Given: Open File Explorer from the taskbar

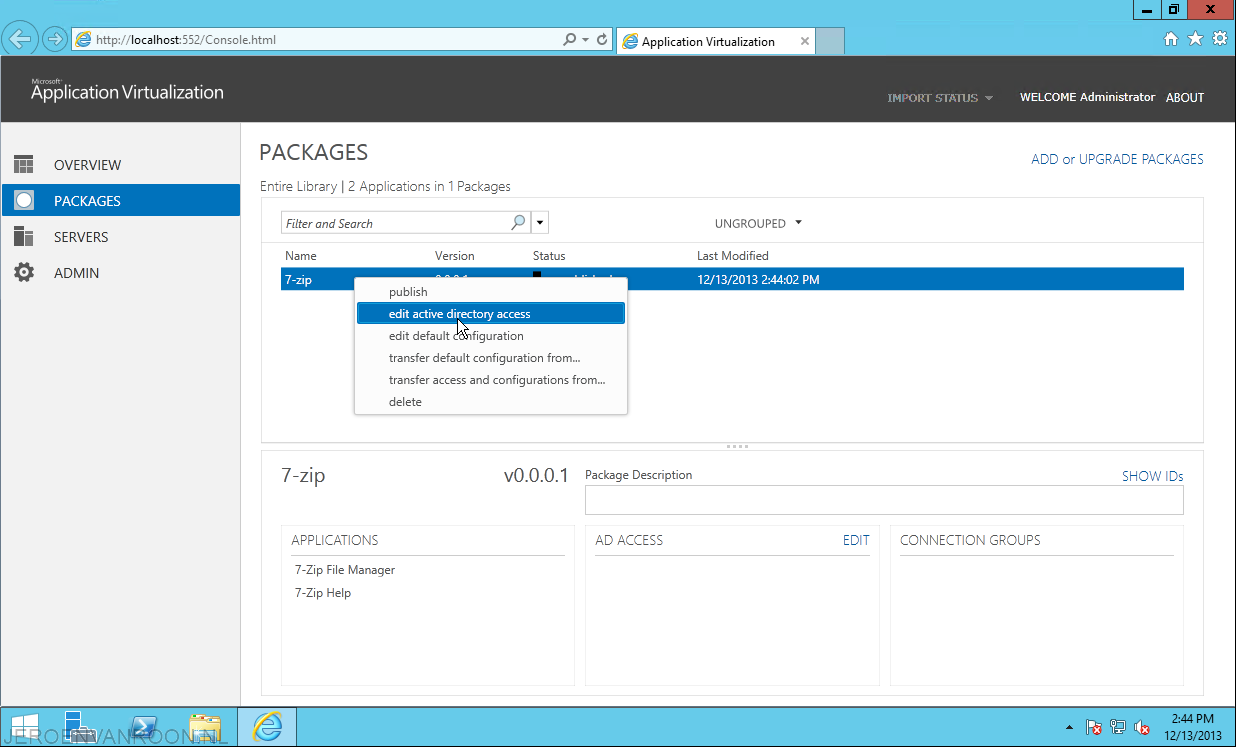Looking at the screenshot, I should (205, 727).
